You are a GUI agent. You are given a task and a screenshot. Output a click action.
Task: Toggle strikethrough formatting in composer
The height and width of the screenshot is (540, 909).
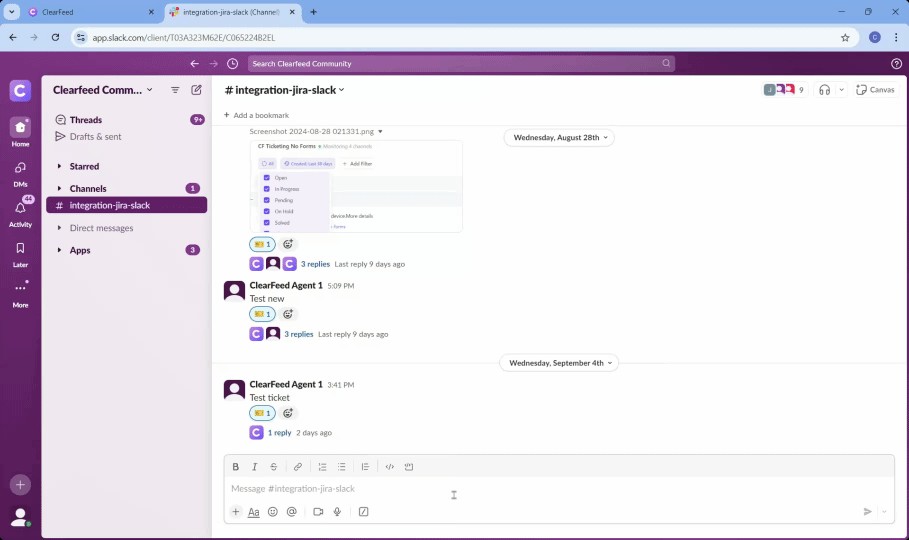pos(274,467)
